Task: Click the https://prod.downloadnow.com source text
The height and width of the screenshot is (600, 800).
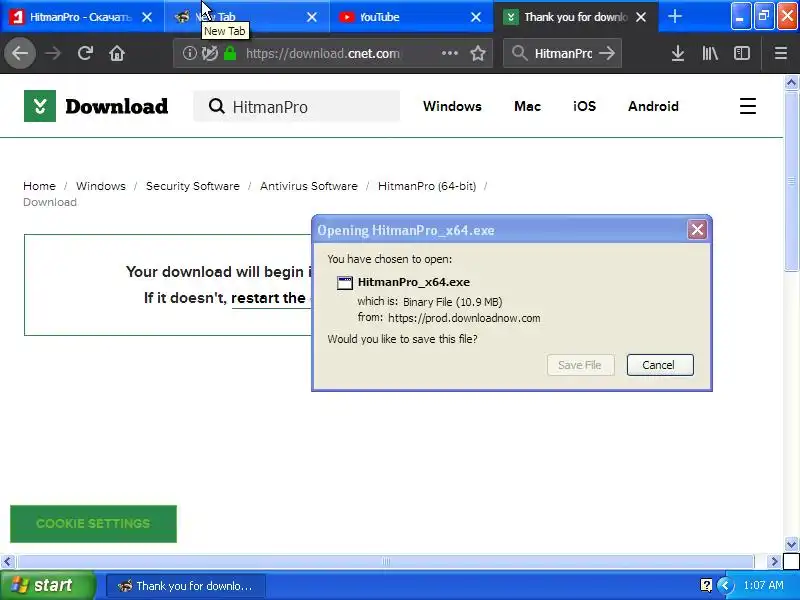Action: click(464, 318)
